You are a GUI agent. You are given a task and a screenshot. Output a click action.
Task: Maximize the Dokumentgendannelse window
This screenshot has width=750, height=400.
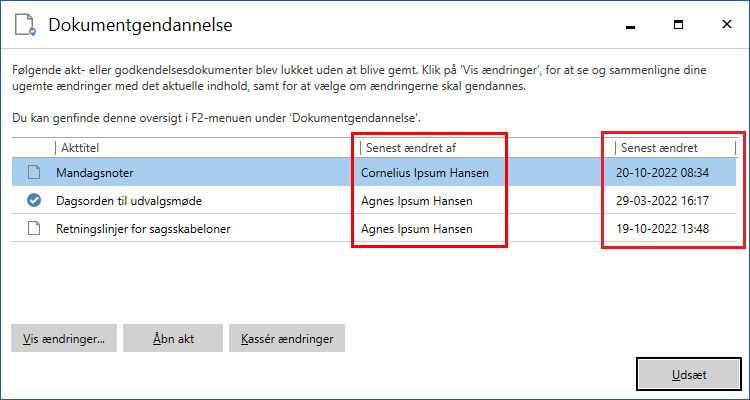[678, 24]
